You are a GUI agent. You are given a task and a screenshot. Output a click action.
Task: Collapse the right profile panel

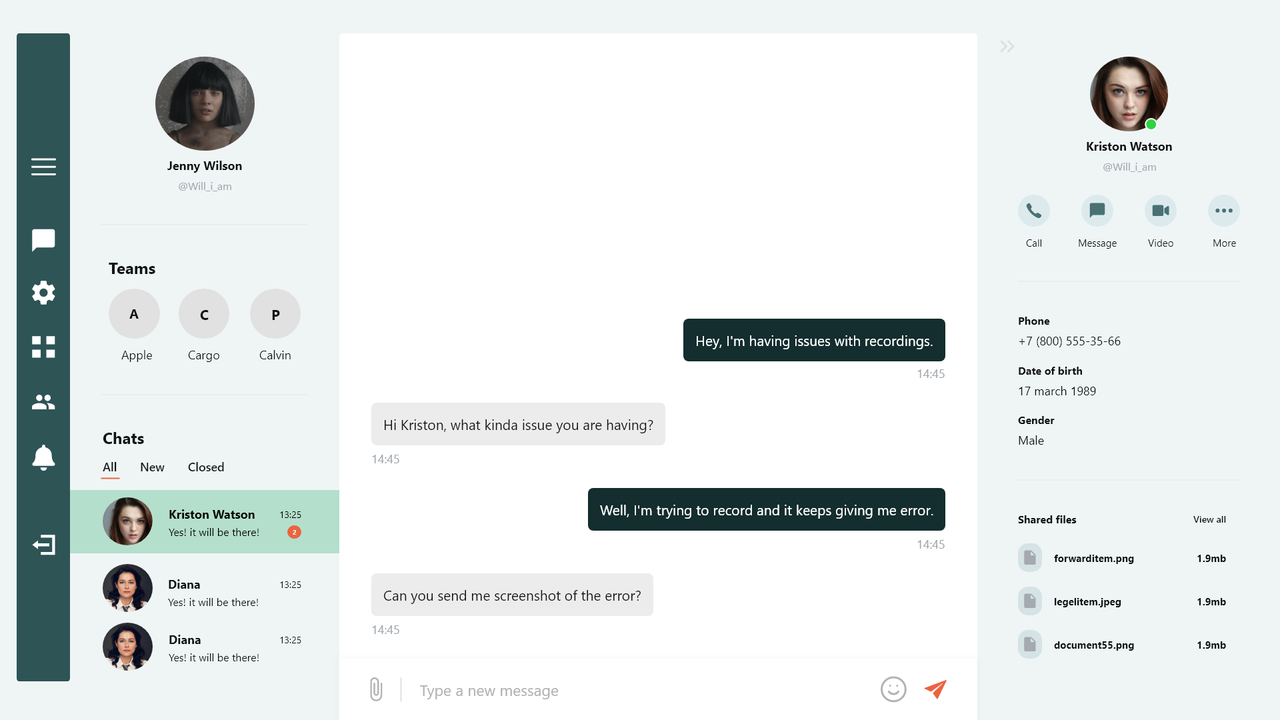click(x=1006, y=46)
